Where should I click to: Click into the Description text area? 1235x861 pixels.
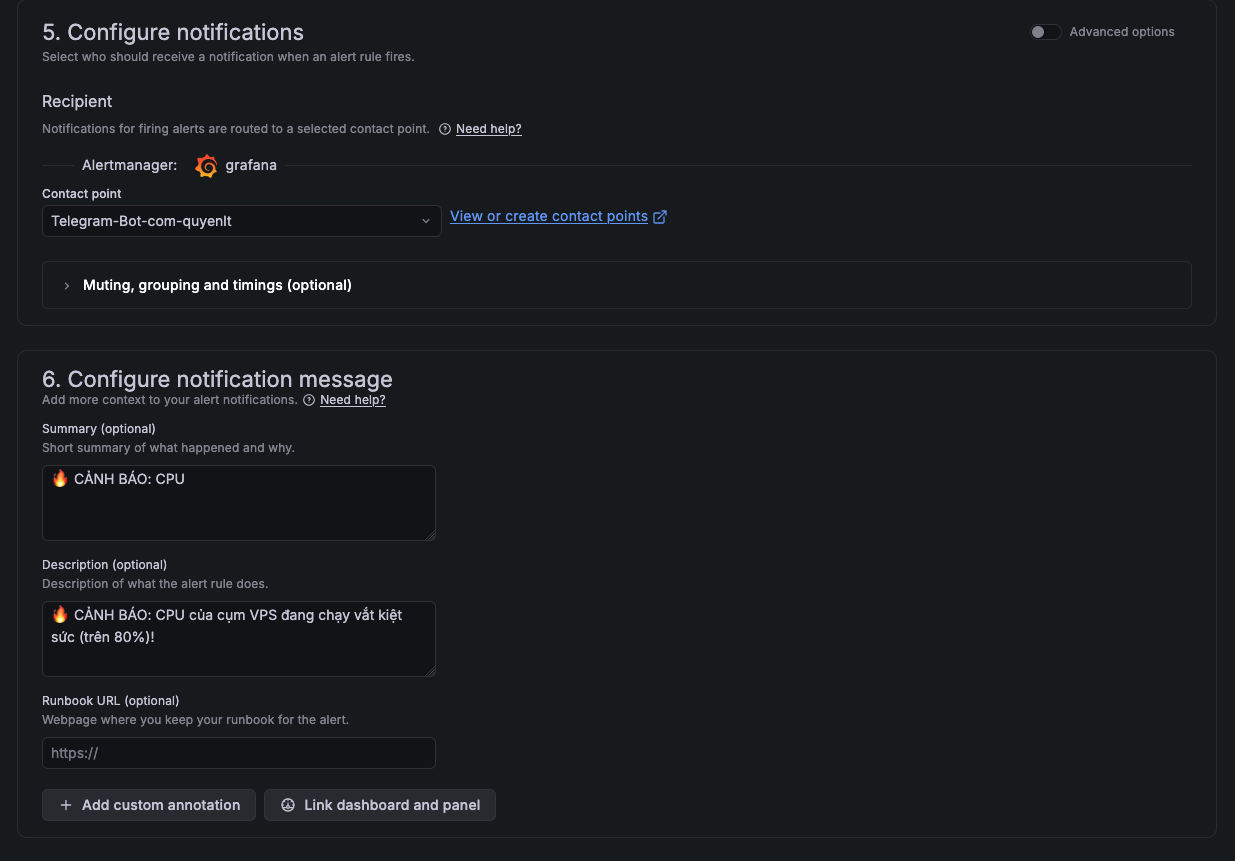tap(238, 639)
